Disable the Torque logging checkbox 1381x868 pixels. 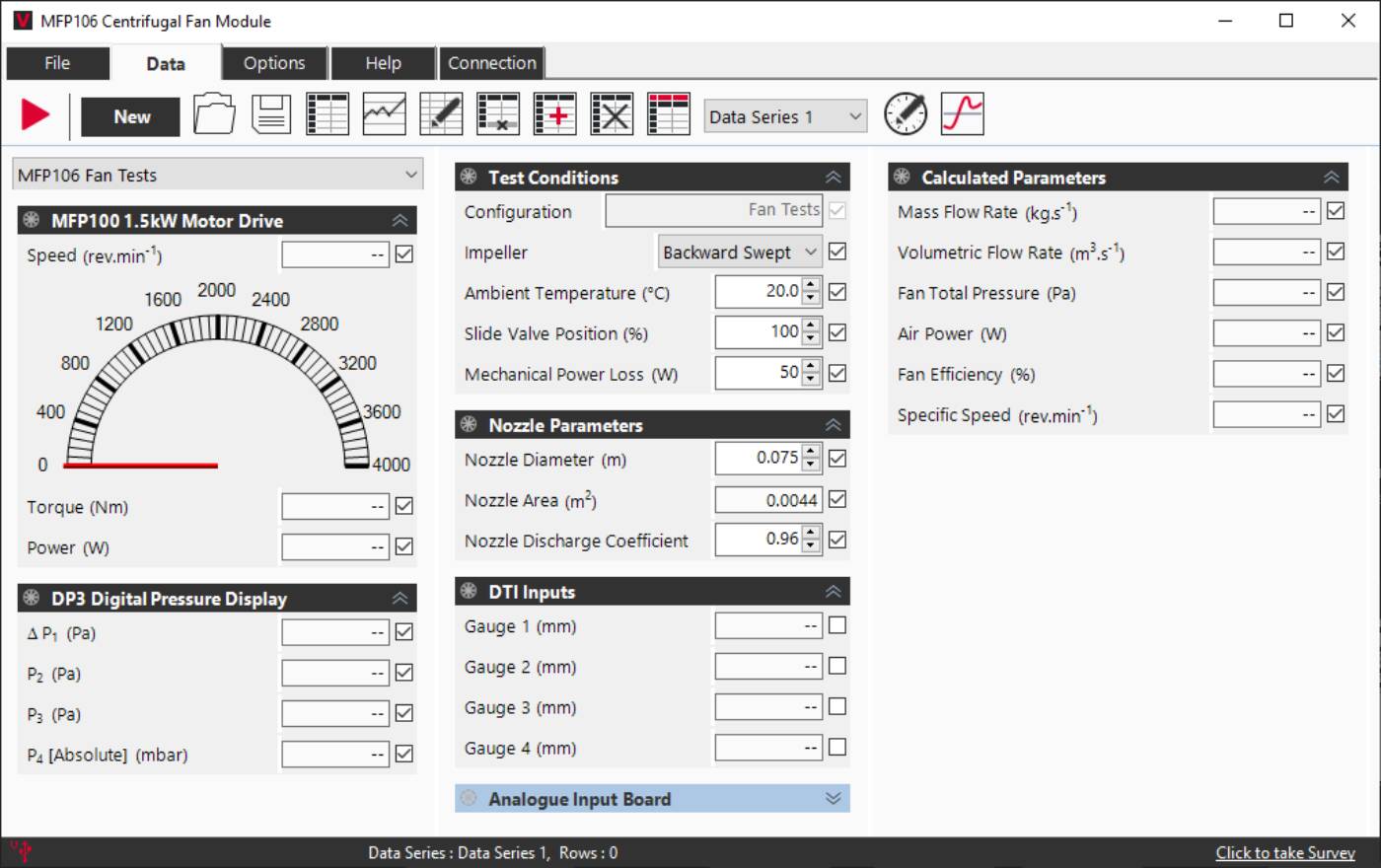click(x=403, y=505)
